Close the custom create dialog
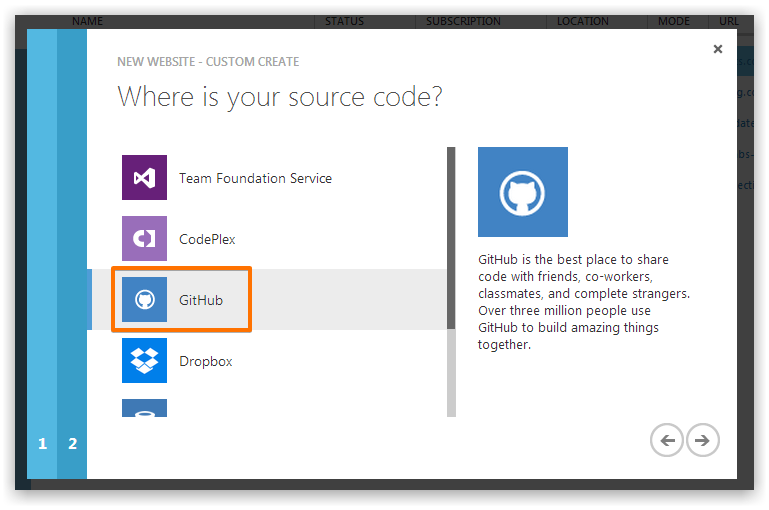769x510 pixels. [x=718, y=49]
